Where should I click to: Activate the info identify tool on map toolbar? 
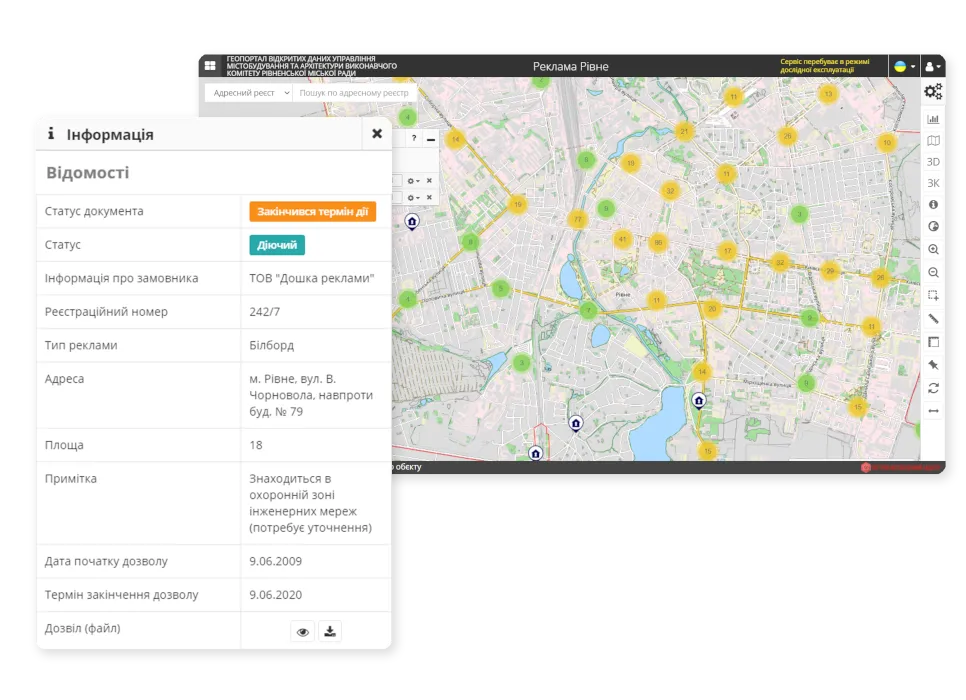pyautogui.click(x=933, y=204)
